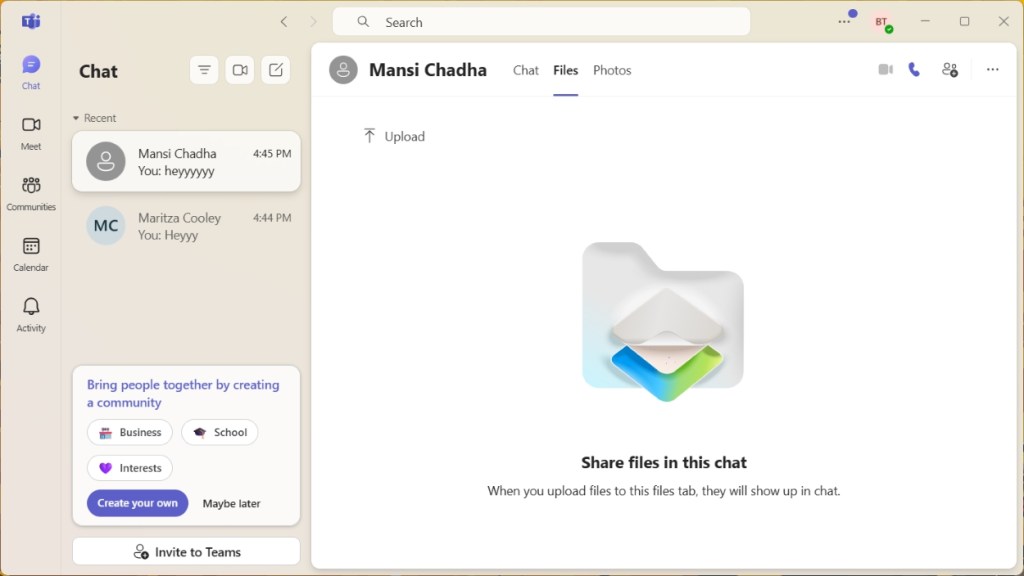Add people to this chat
The width and height of the screenshot is (1024, 576).
(x=950, y=70)
